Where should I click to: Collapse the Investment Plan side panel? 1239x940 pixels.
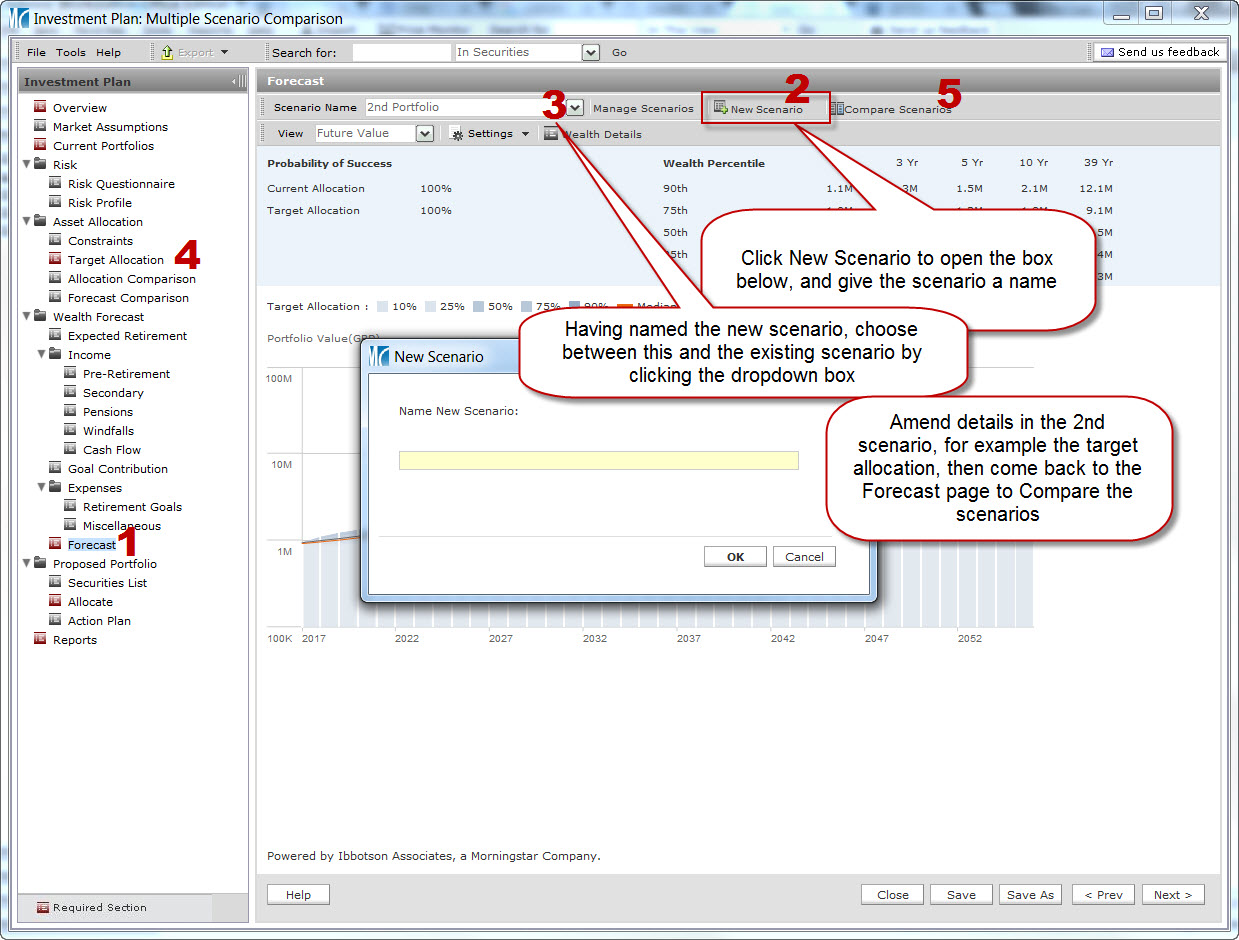237,82
